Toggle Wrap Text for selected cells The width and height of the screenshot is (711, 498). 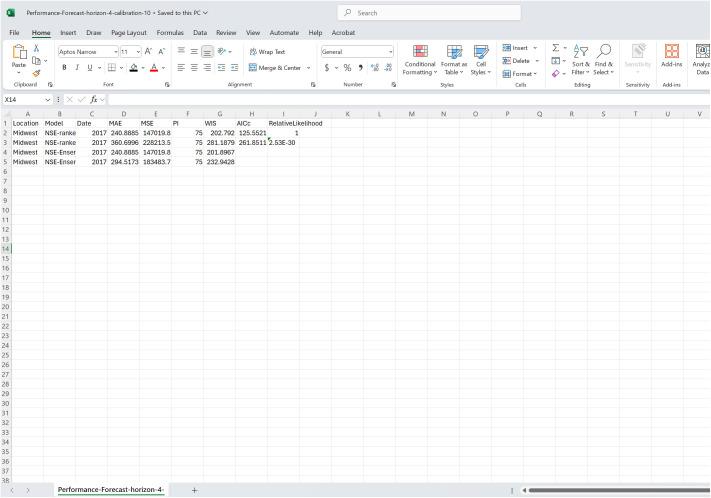(x=267, y=52)
